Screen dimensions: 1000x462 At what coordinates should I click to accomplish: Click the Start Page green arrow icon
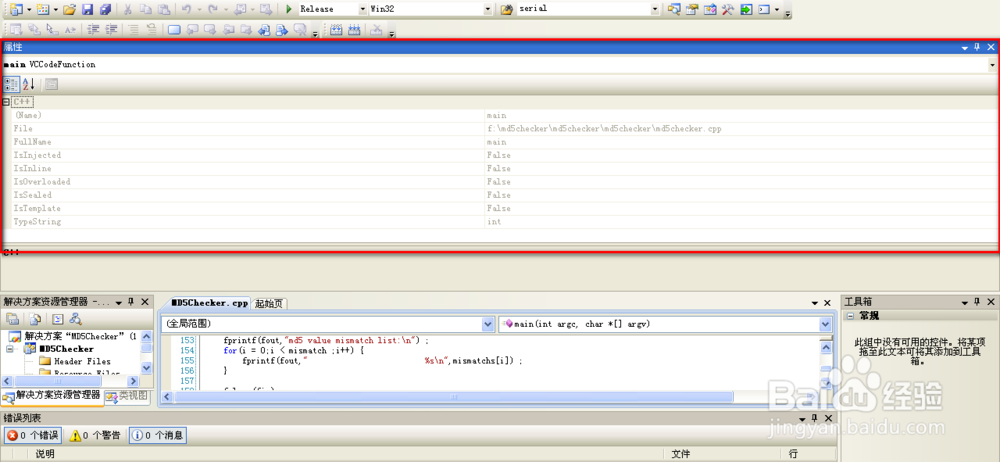tap(746, 9)
